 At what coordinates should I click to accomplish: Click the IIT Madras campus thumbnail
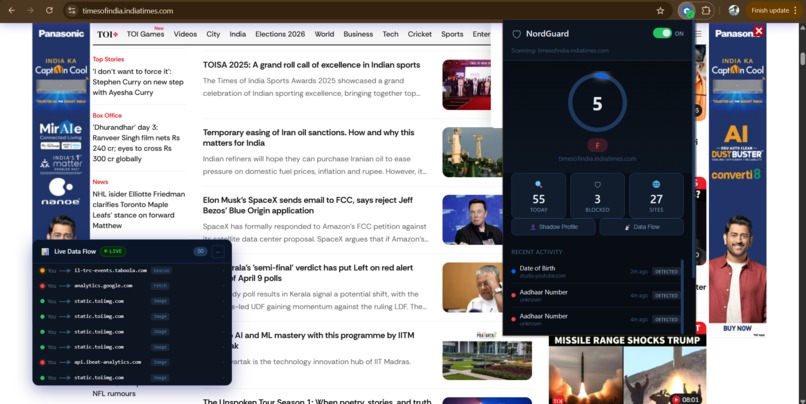(487, 356)
